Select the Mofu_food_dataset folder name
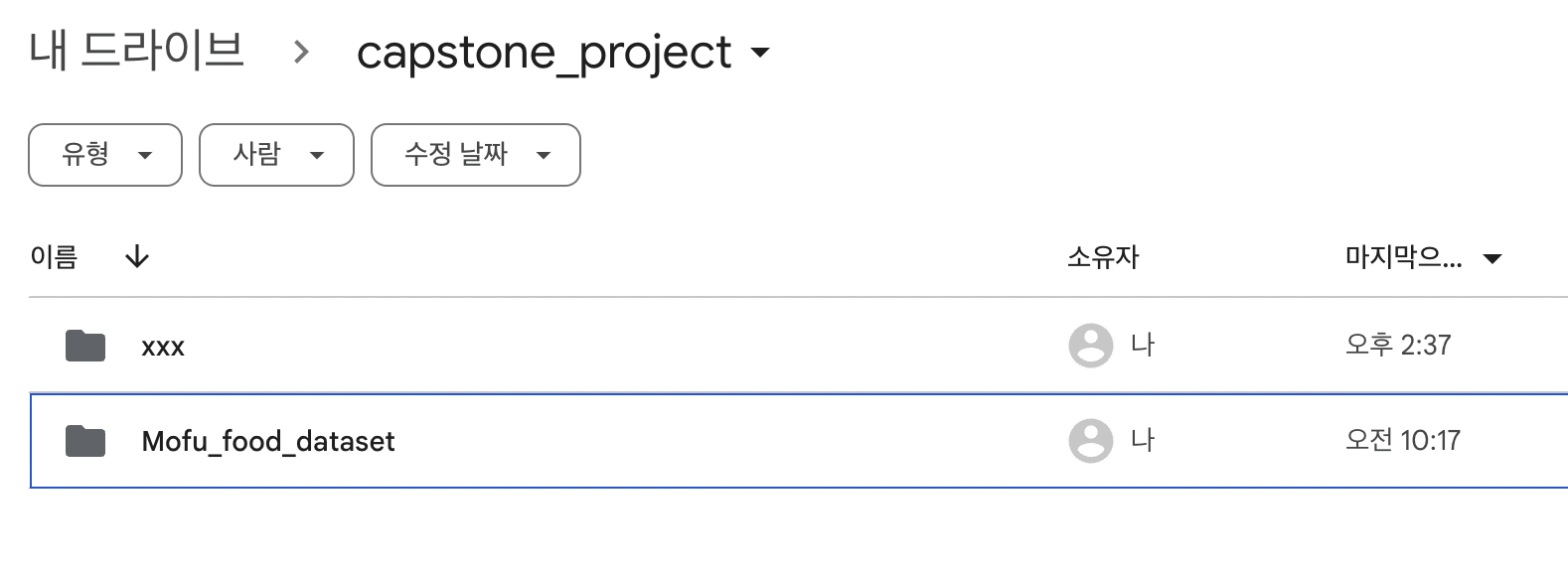 point(268,441)
